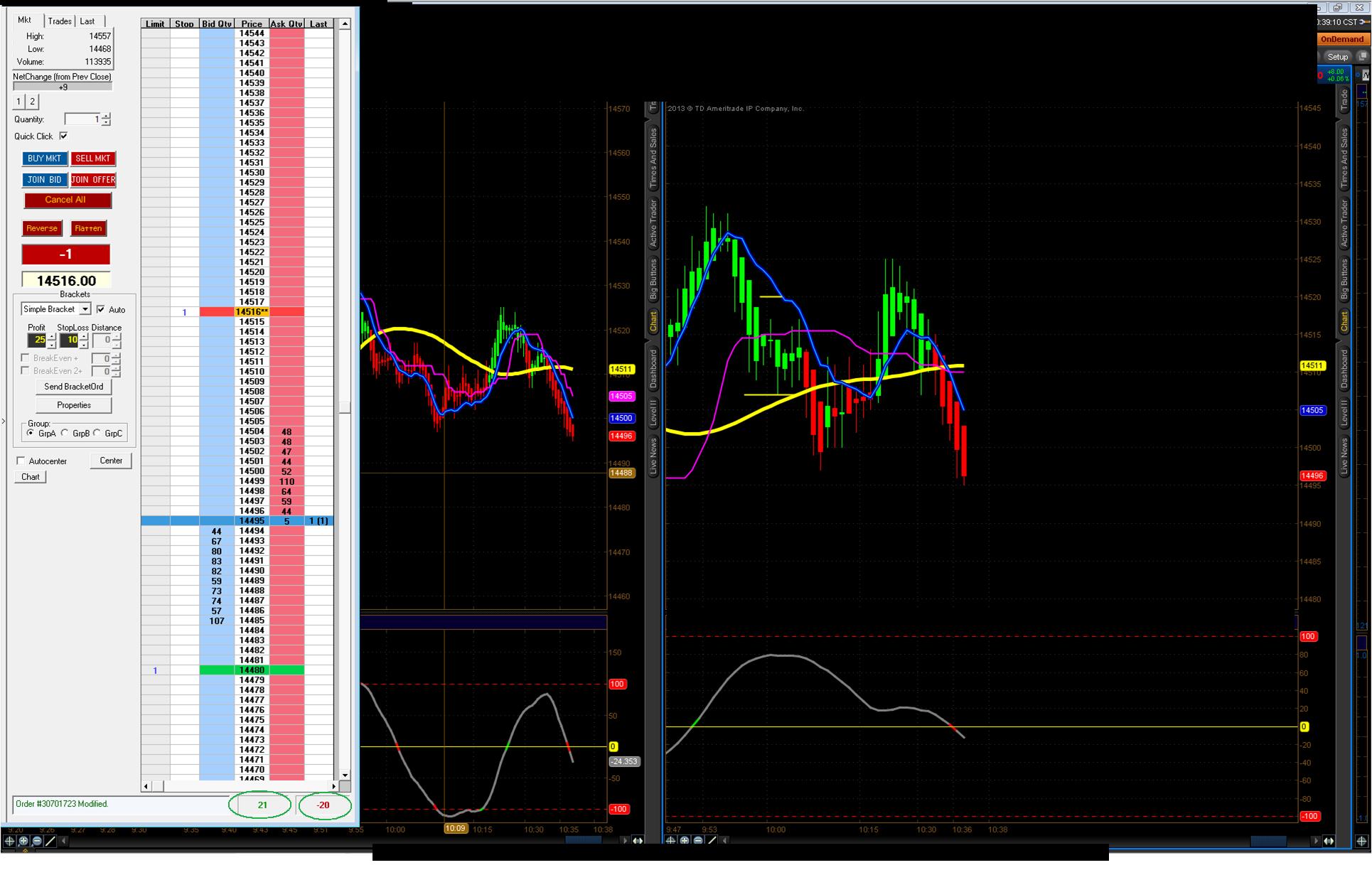Zoom out on the left chart

[x=37, y=842]
